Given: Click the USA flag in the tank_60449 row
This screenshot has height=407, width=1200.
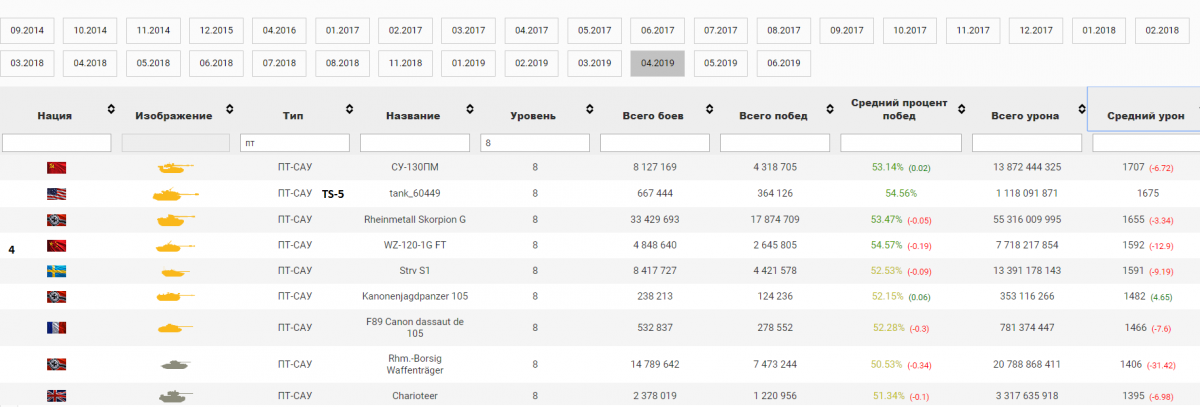Looking at the screenshot, I should [x=56, y=193].
